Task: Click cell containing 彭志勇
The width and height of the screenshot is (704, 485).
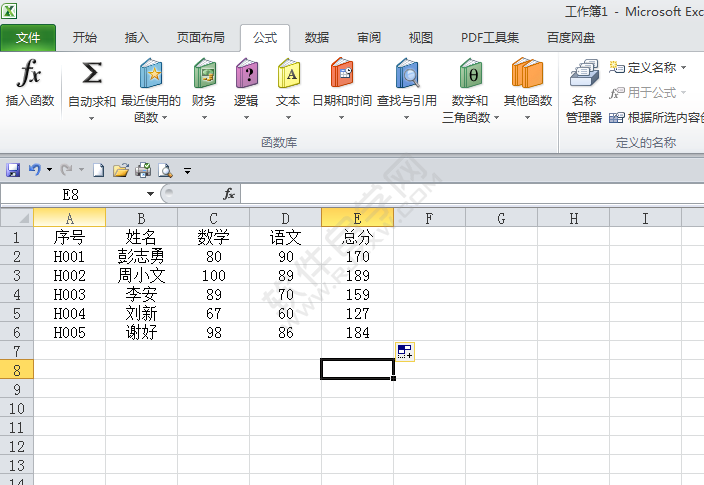Action: [x=141, y=256]
